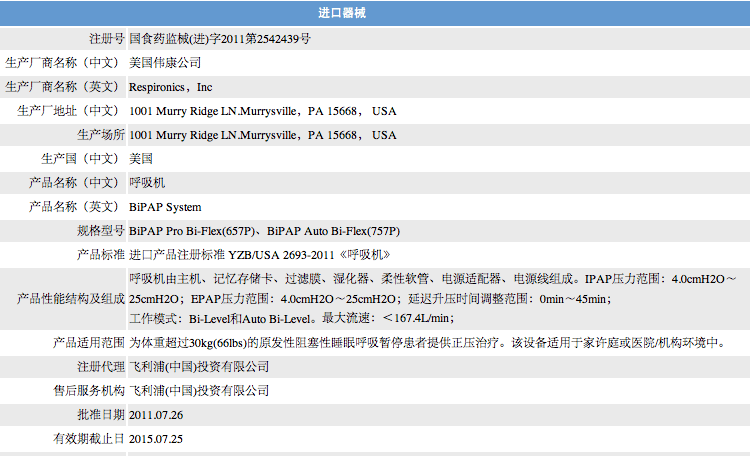This screenshot has height=456, width=750.
Task: Click 飞利浦(中国)投资有限公司 in 注册代理 row
Action: tap(199, 367)
